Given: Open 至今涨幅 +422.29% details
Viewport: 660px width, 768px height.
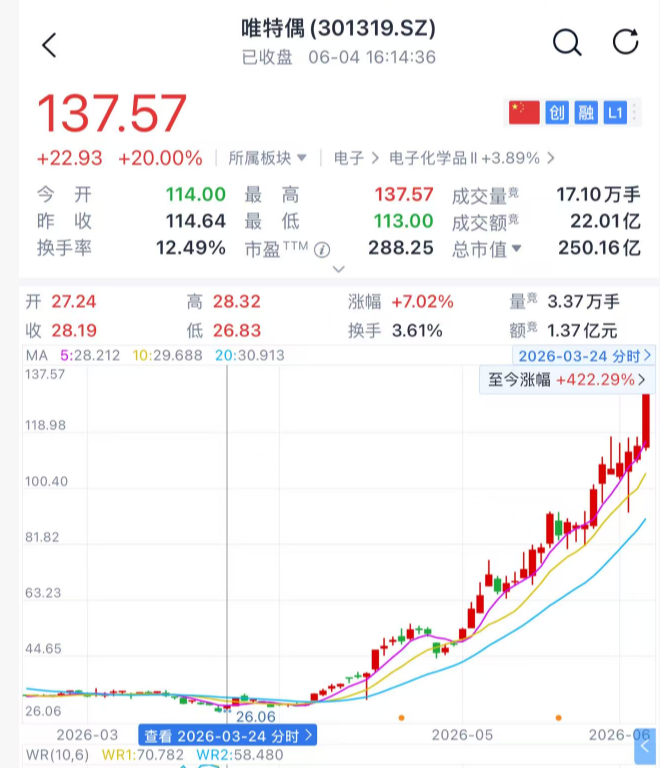Looking at the screenshot, I should [566, 380].
